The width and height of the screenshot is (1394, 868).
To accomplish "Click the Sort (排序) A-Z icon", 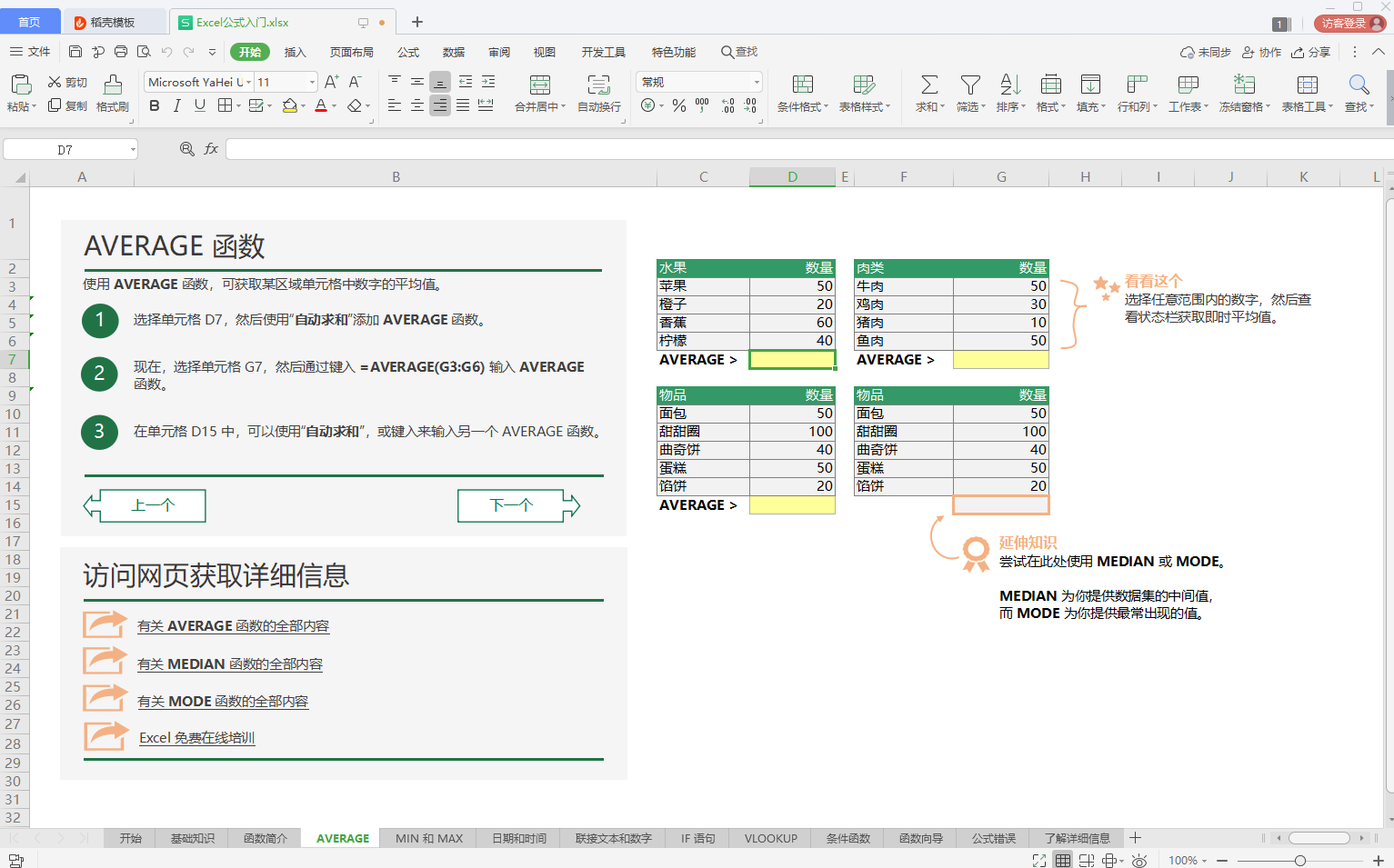I will 1010,85.
